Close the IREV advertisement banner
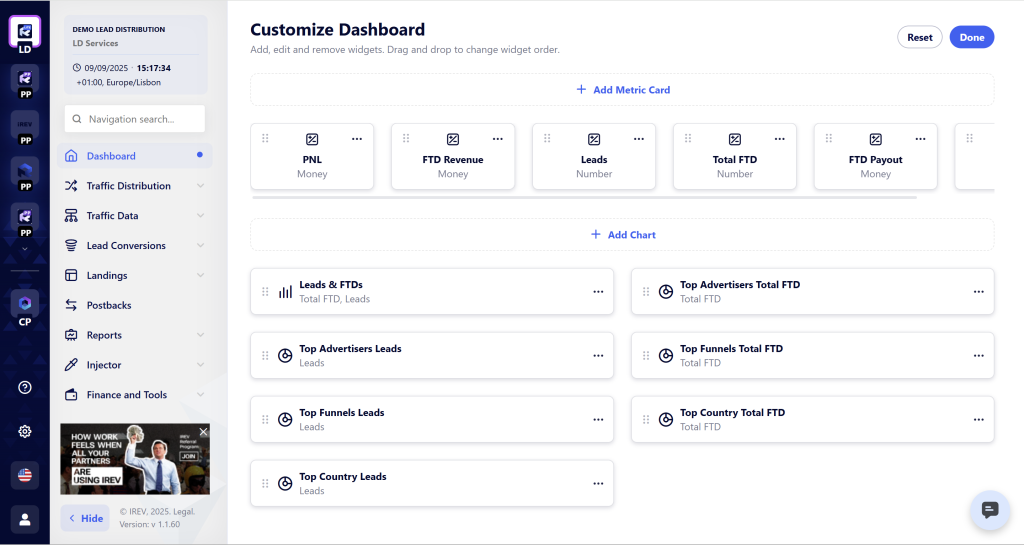Image resolution: width=1024 pixels, height=545 pixels. tap(203, 432)
